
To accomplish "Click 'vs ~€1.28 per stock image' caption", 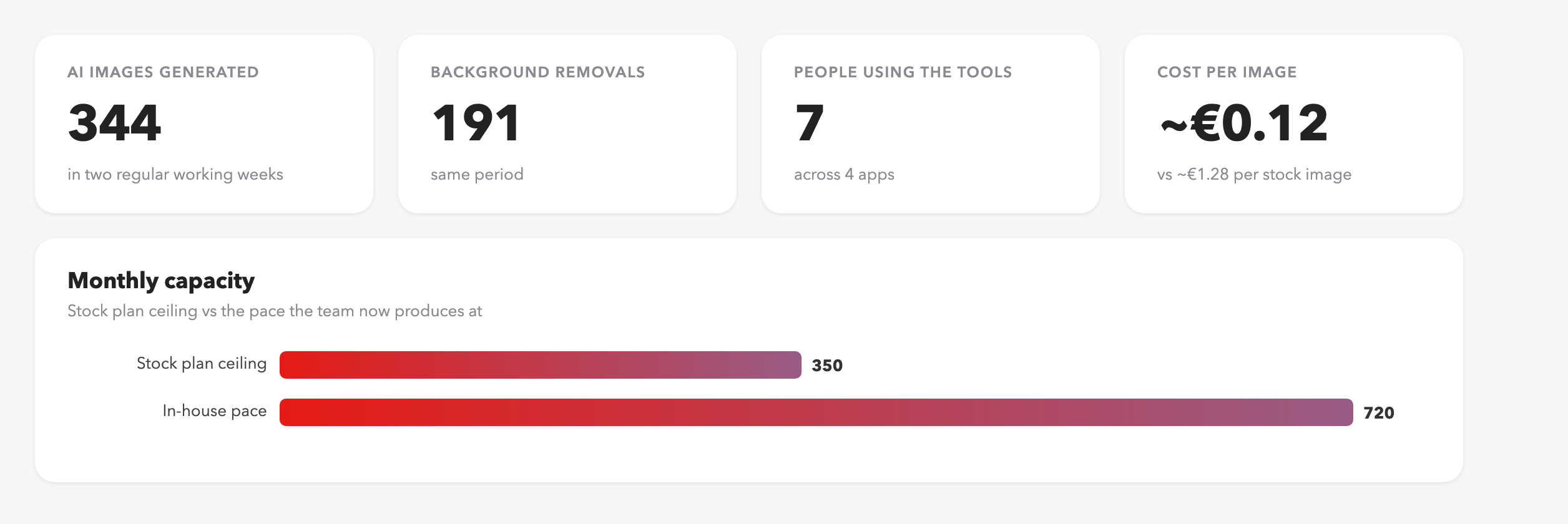I will coord(1254,174).
